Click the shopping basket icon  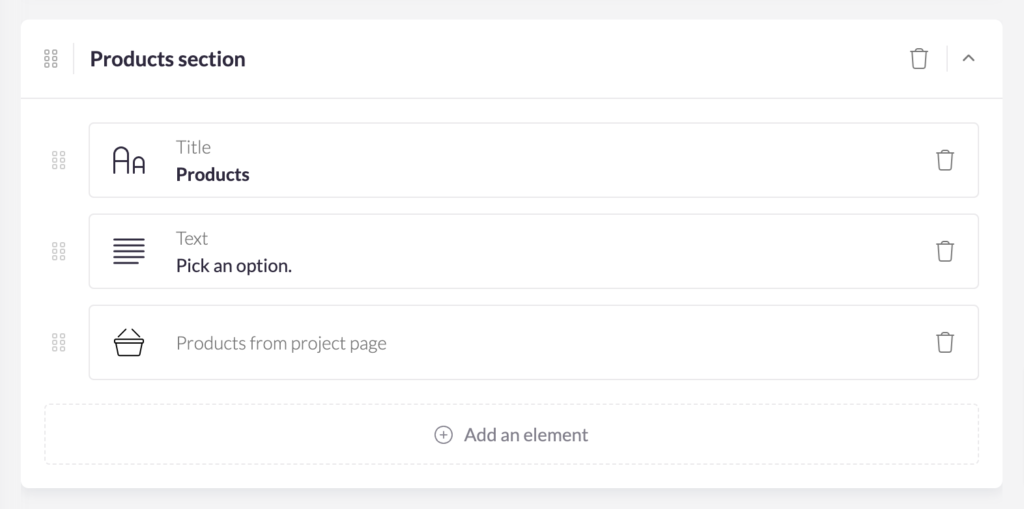coord(129,343)
